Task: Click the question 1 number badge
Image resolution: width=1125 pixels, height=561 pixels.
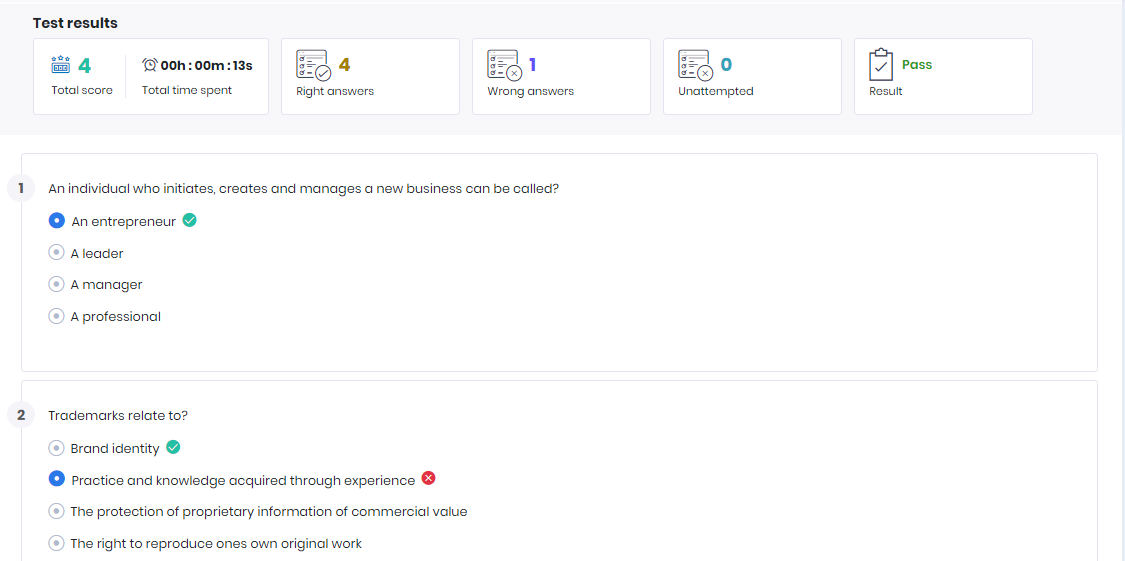Action: point(21,189)
